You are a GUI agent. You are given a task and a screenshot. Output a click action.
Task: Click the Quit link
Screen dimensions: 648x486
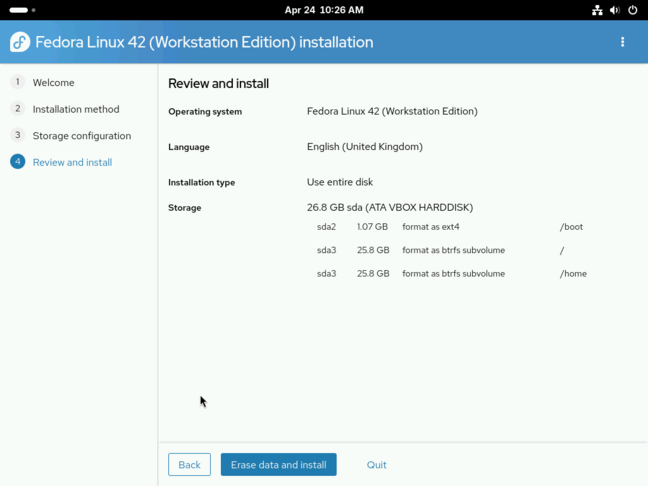(376, 465)
